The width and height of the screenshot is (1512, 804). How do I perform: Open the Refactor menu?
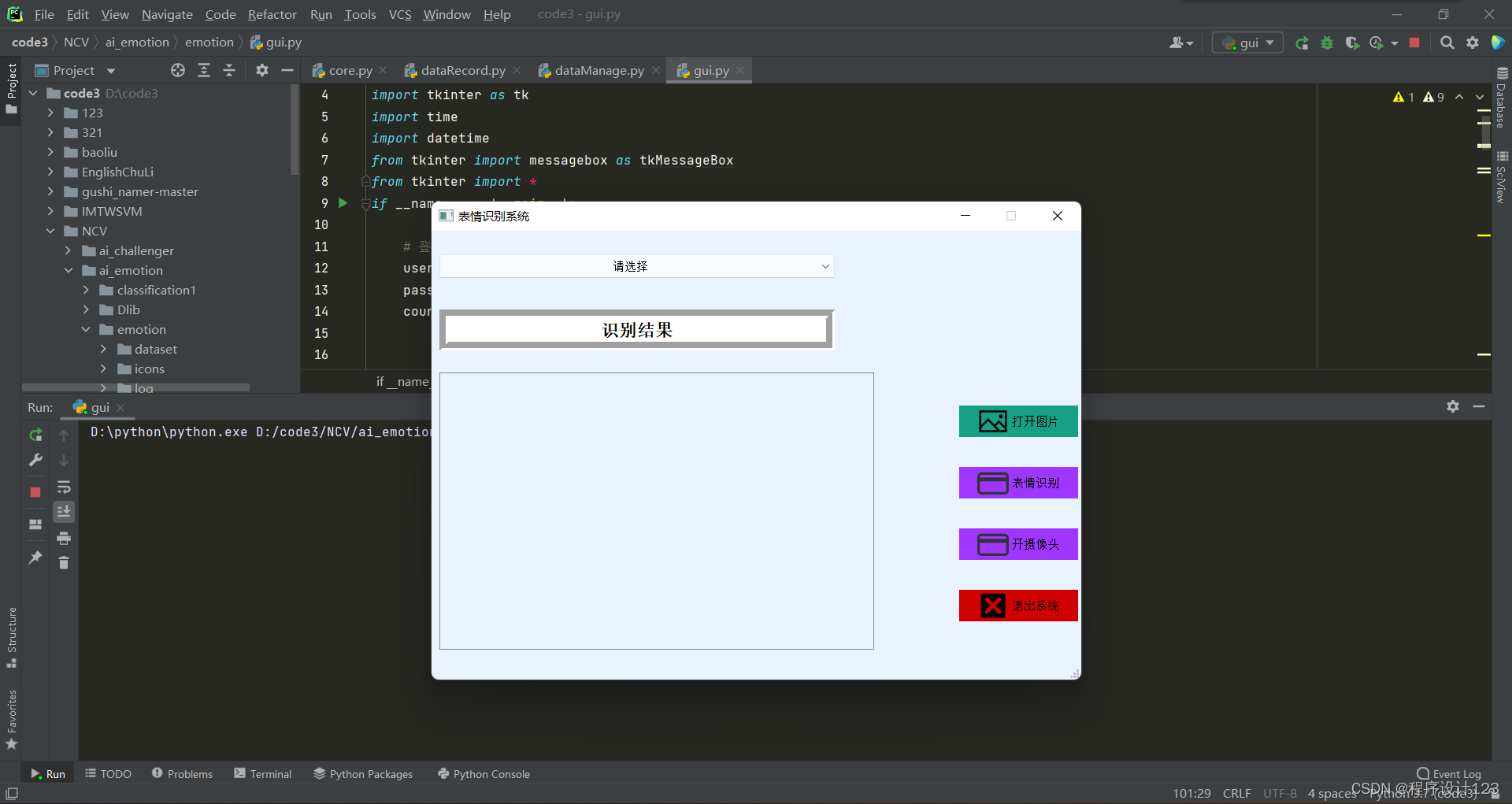pos(272,14)
